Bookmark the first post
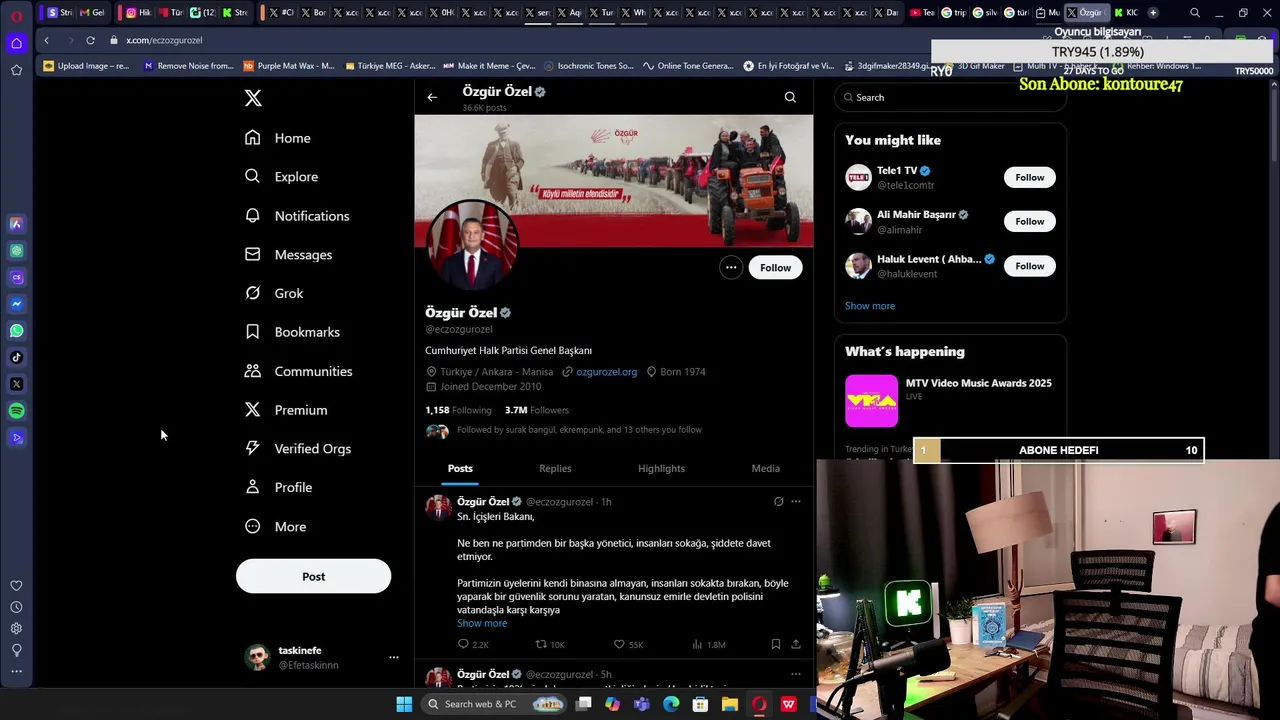Viewport: 1280px width, 720px height. 775,645
